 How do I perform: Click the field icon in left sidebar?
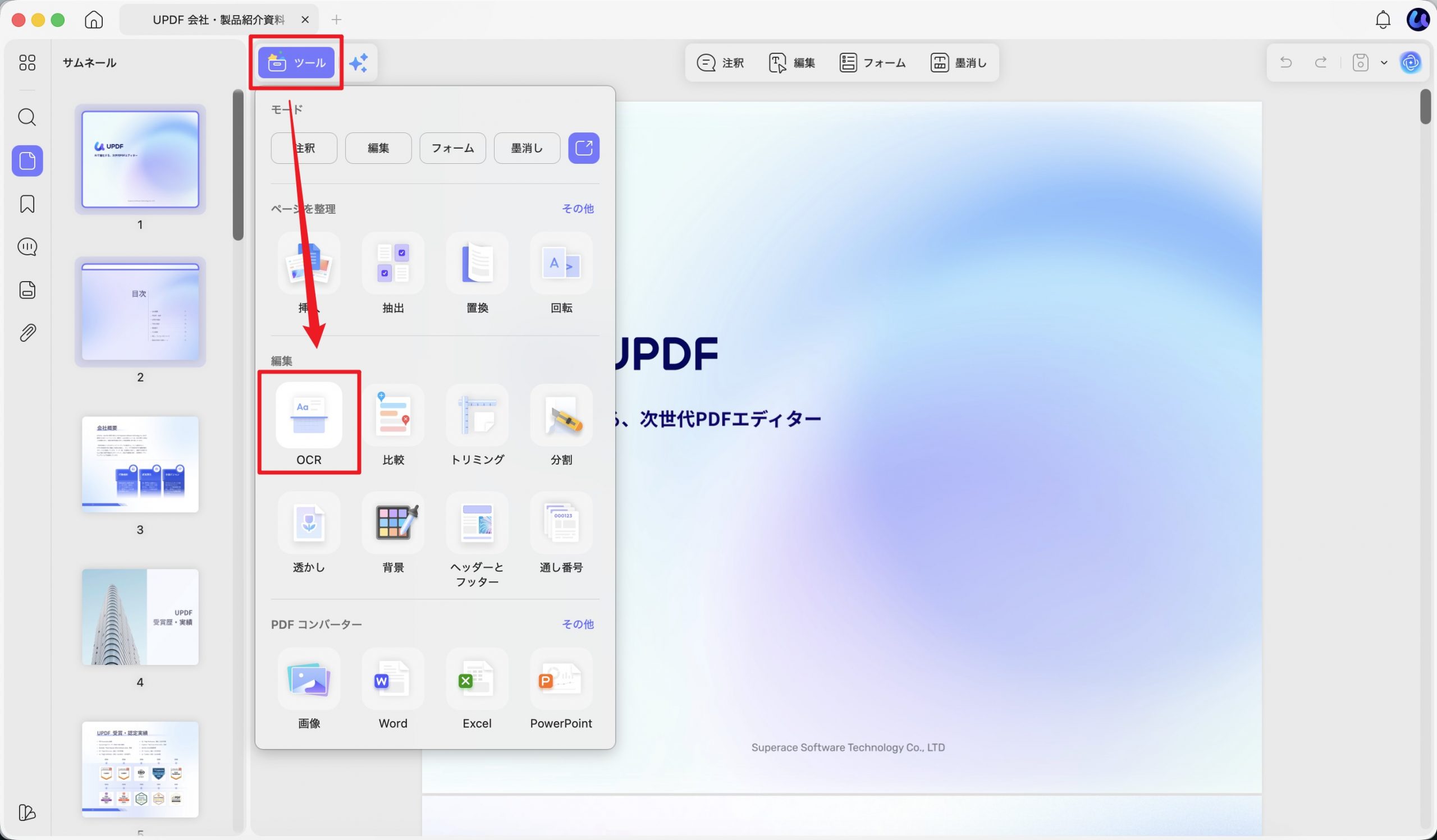click(x=27, y=290)
